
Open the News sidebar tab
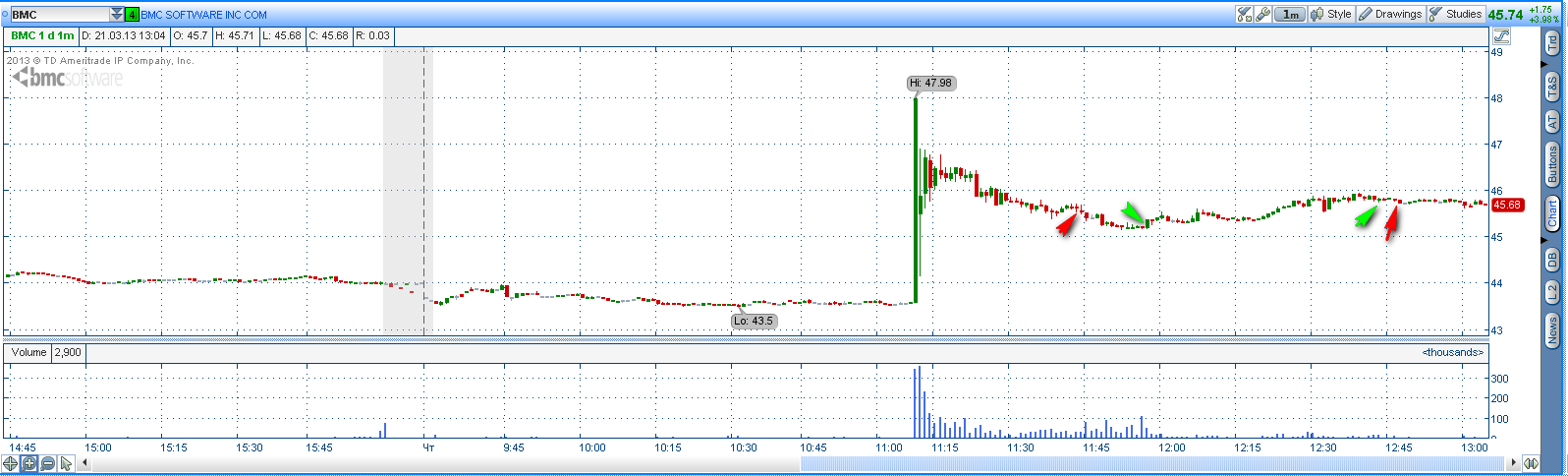click(x=1552, y=329)
